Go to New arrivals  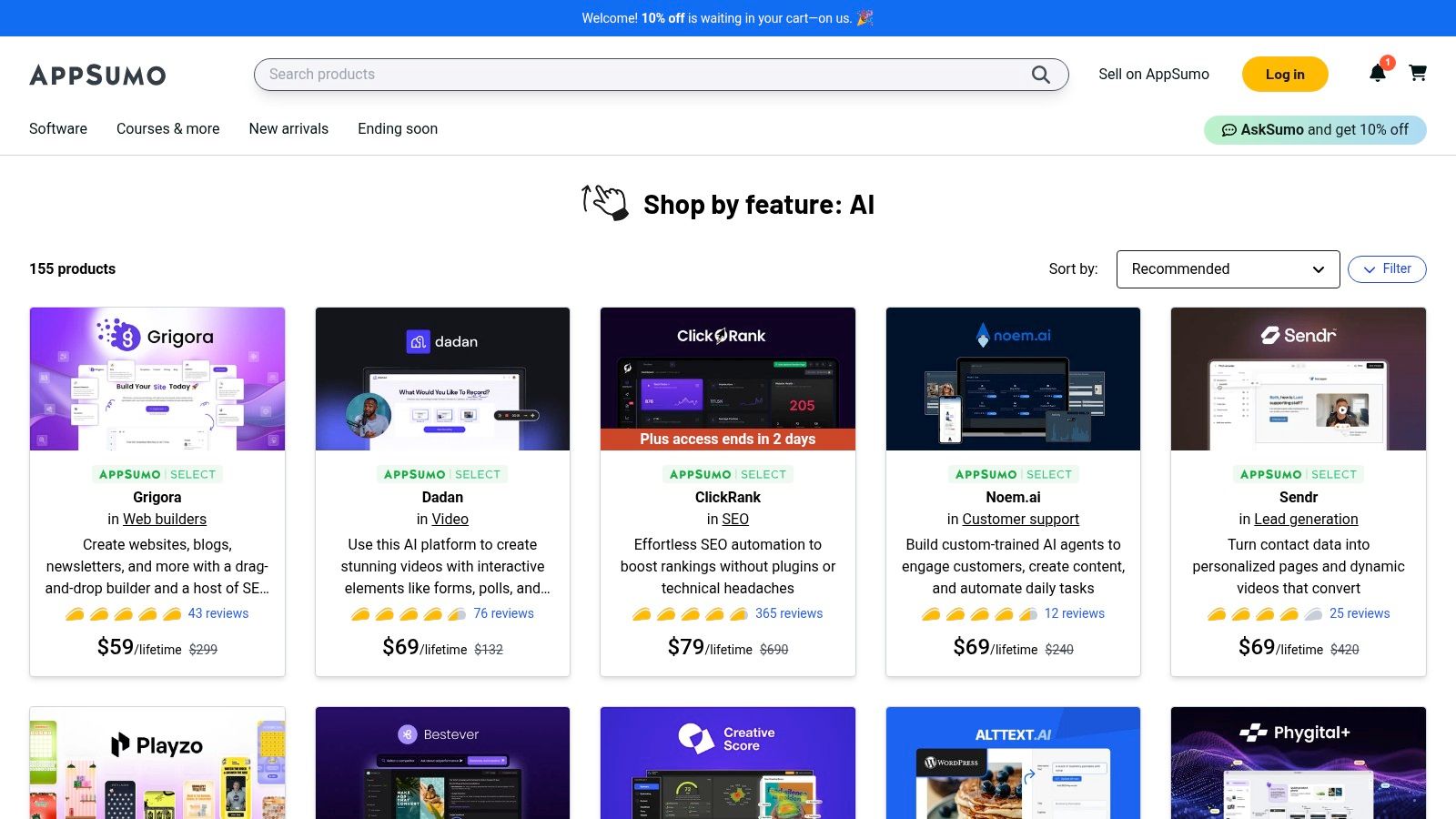(288, 129)
